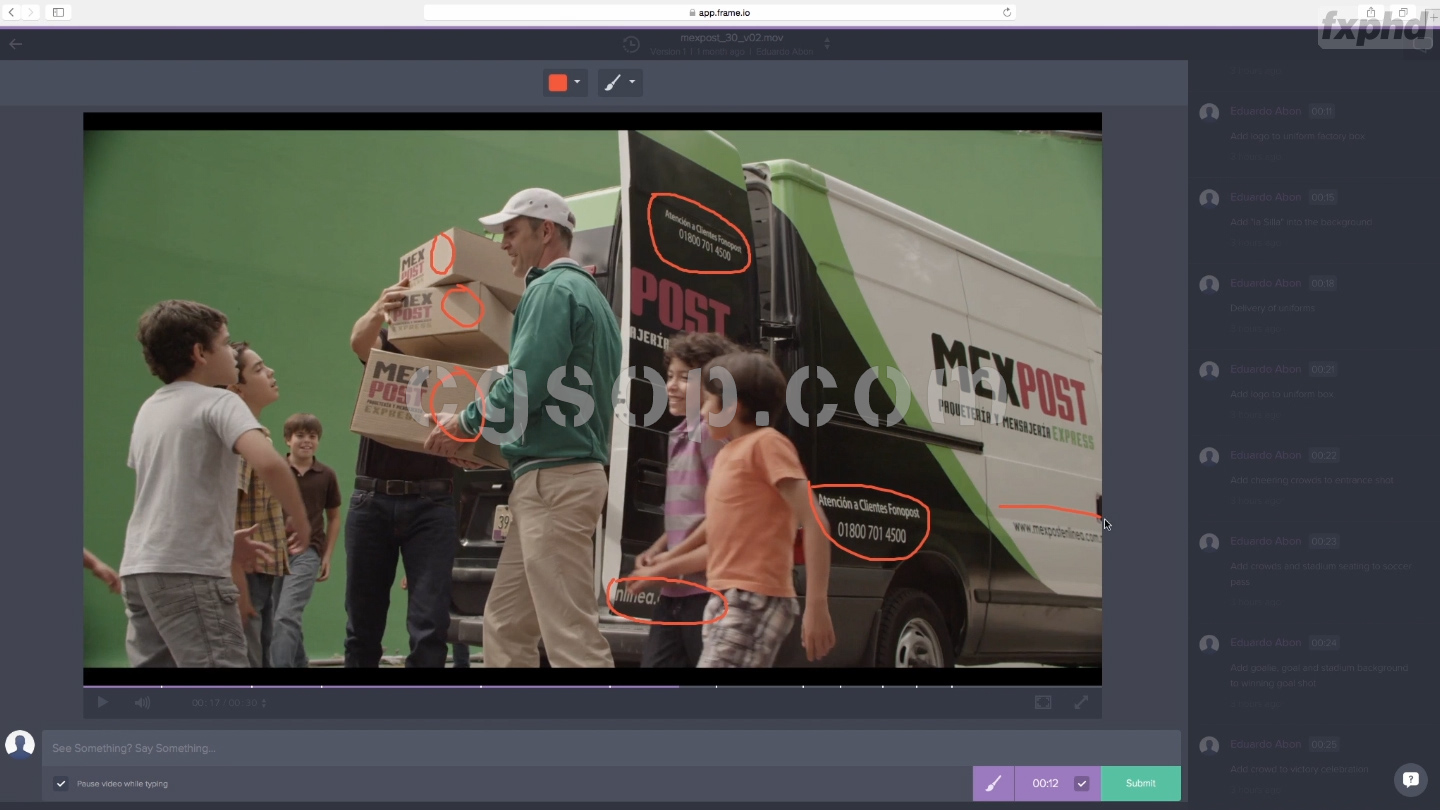Jump to the 00:18 comment timestamp
Viewport: 1440px width, 810px height.
tap(1322, 283)
